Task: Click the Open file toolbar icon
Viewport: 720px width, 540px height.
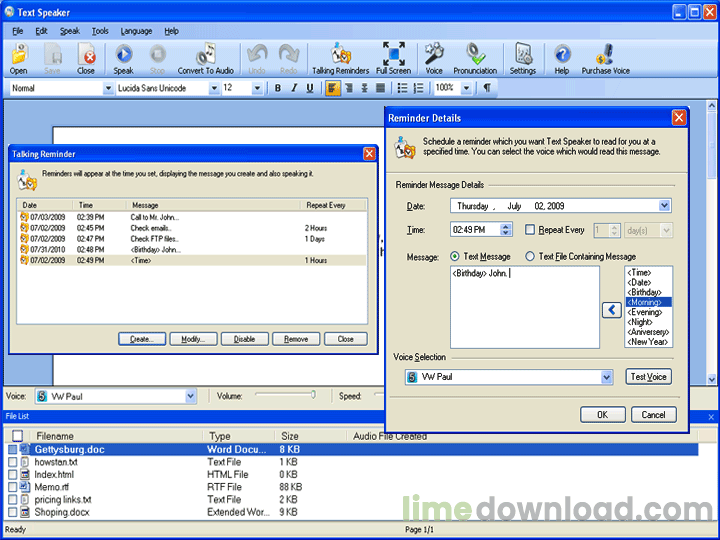Action: pos(18,58)
